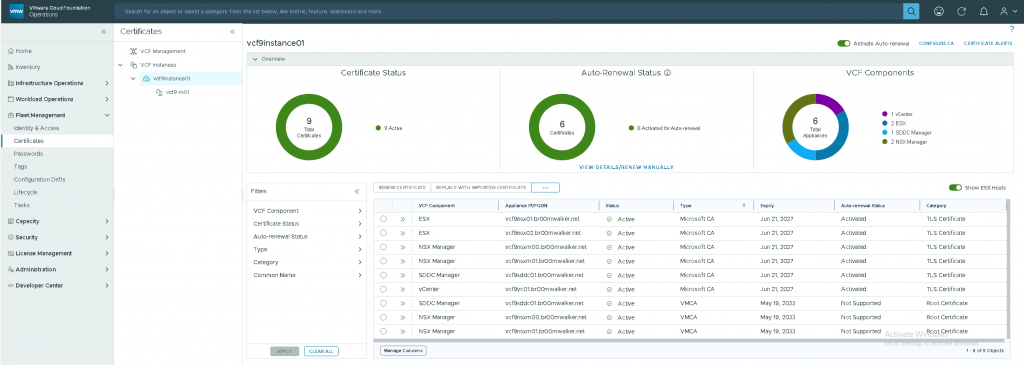
Task: Click the Type column sort arrow
Action: coord(743,205)
